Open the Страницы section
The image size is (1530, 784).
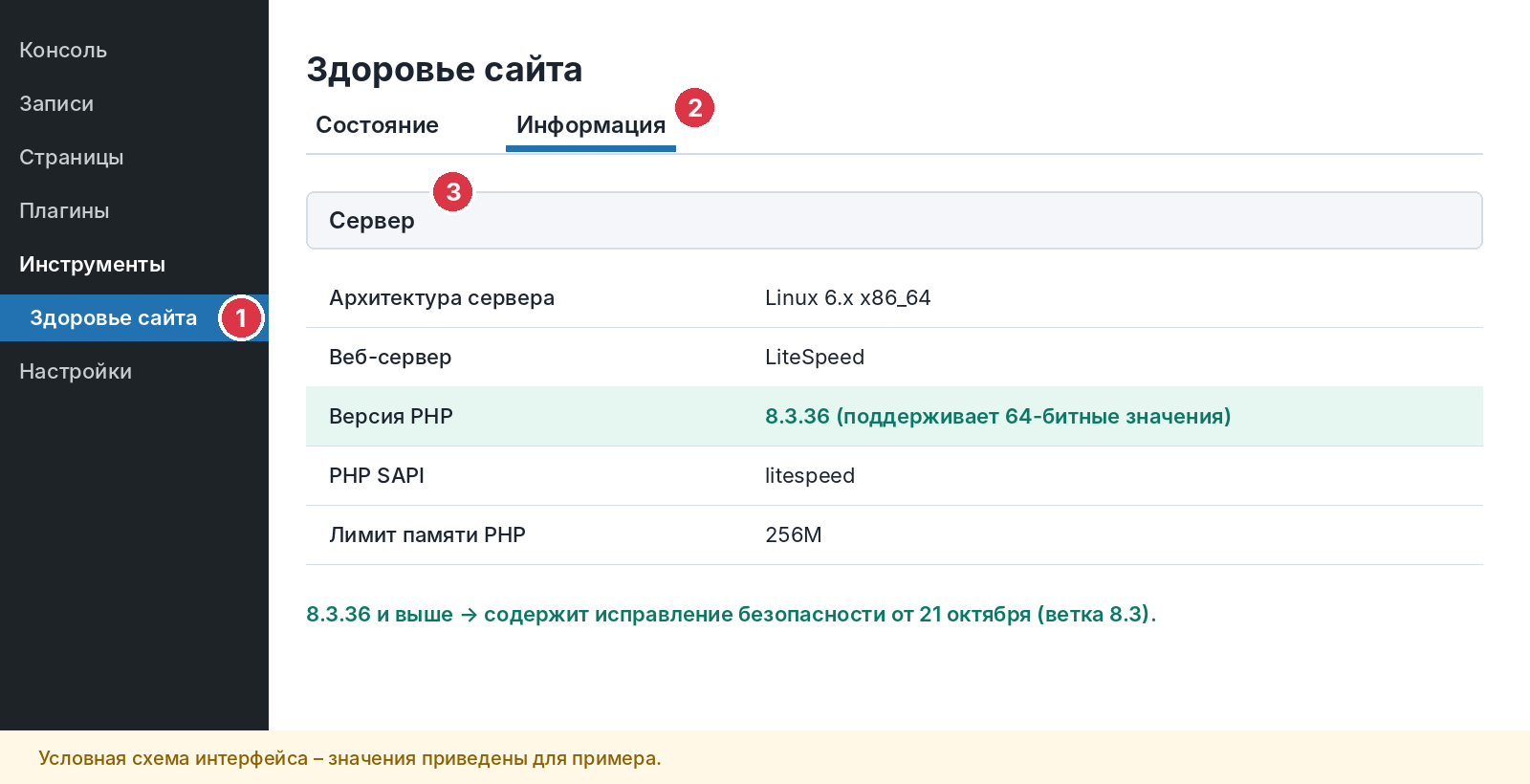point(72,157)
